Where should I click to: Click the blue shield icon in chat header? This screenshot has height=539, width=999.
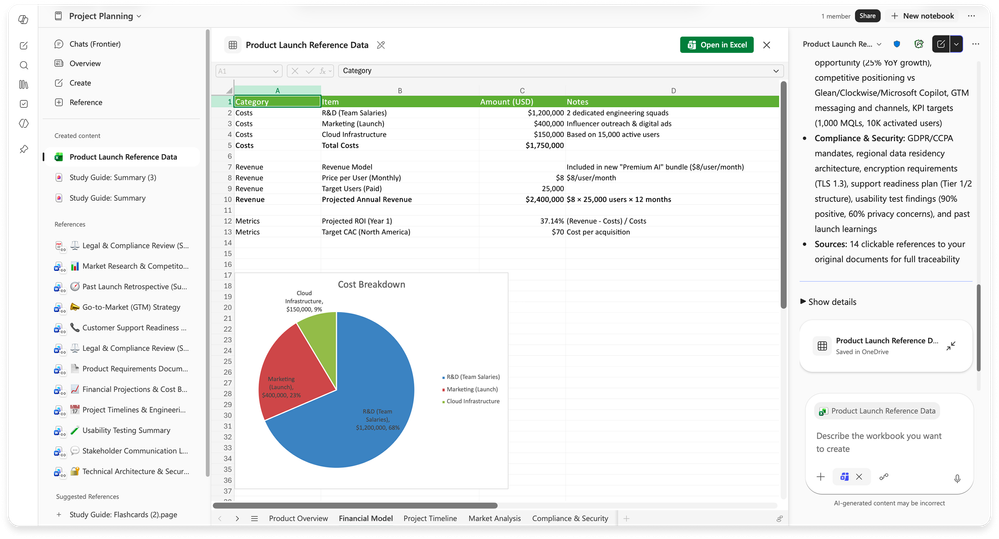[897, 44]
